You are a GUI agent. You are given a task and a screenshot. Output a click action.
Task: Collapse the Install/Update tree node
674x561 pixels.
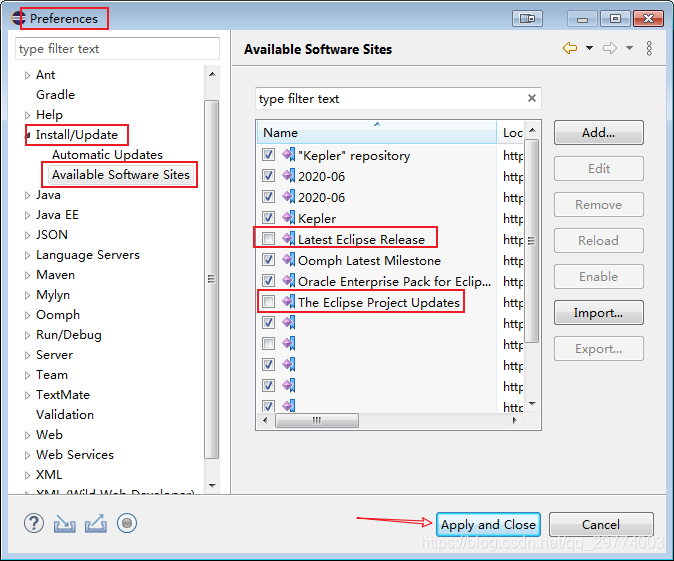pyautogui.click(x=28, y=135)
